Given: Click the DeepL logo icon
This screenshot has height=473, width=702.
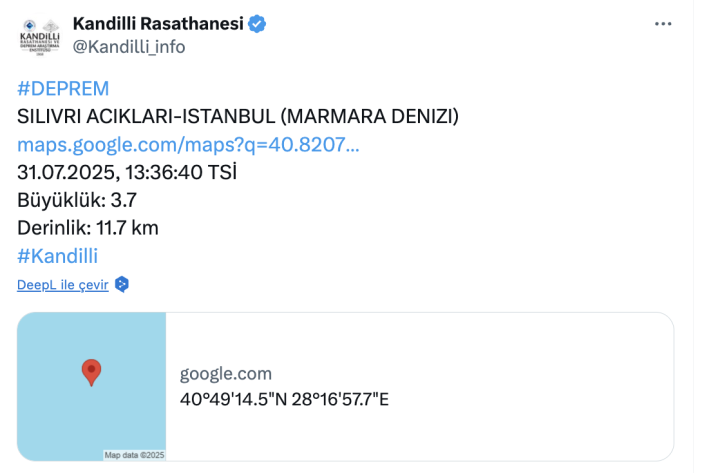Looking at the screenshot, I should coord(122,284).
